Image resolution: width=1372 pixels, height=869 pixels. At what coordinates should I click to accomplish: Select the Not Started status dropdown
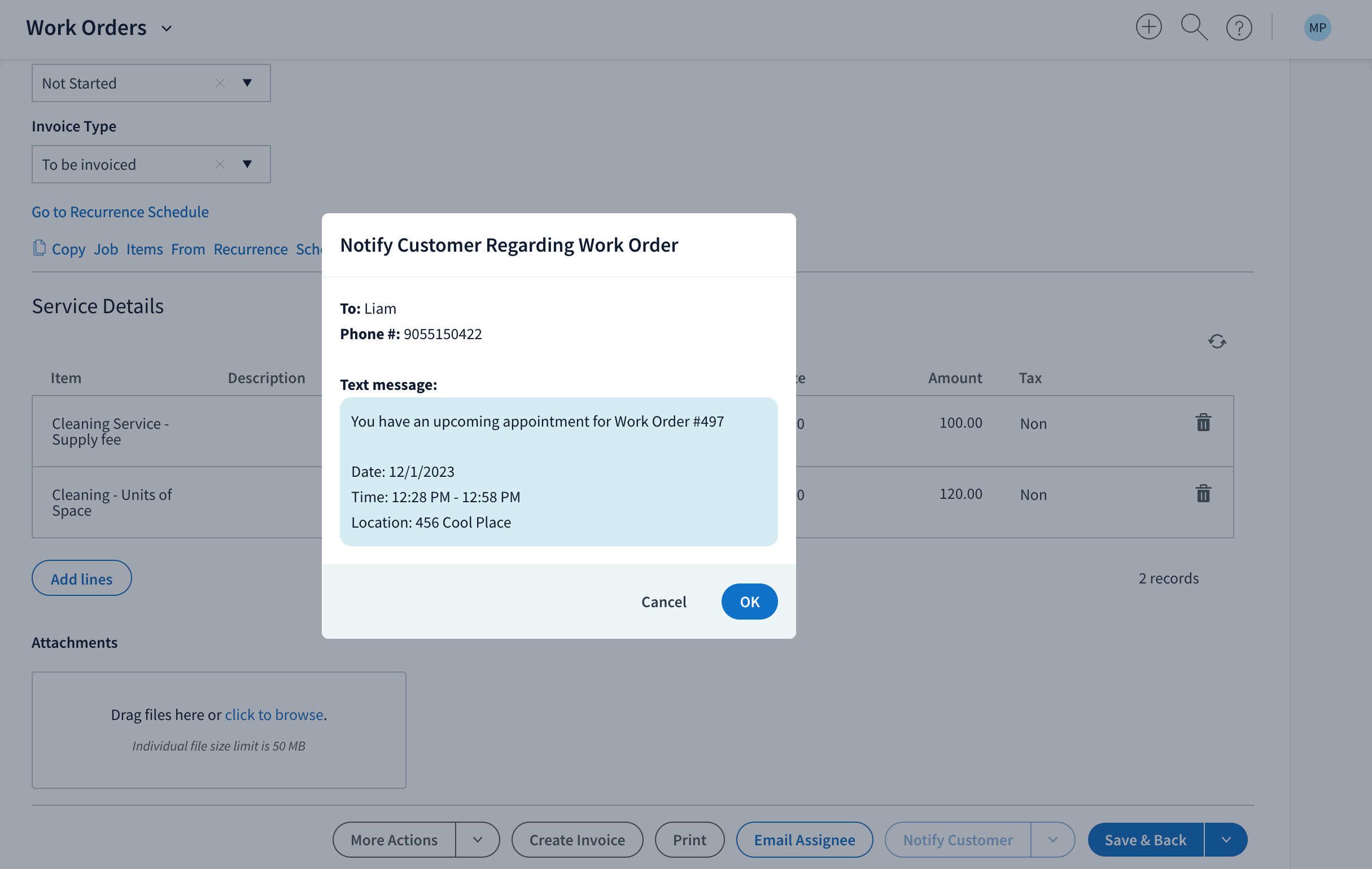(x=149, y=82)
